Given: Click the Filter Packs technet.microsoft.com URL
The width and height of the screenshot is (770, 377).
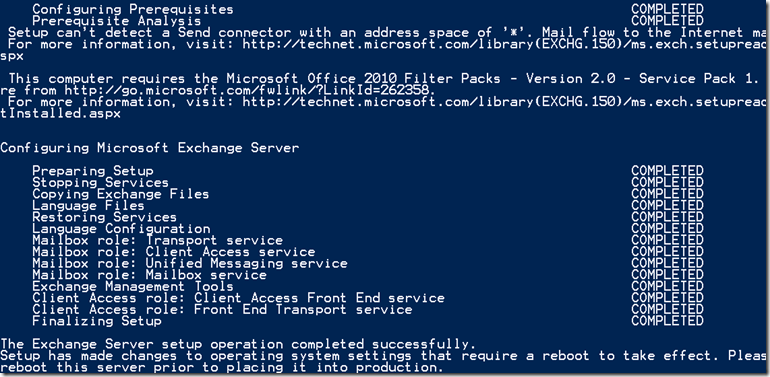Looking at the screenshot, I should tap(506, 102).
